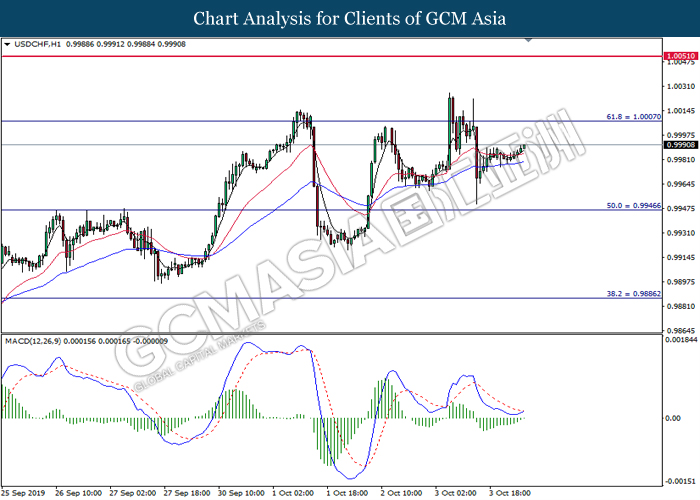Click the 38.2 = 0.98862 Fibonacci label
700x500 pixels.
point(634,292)
